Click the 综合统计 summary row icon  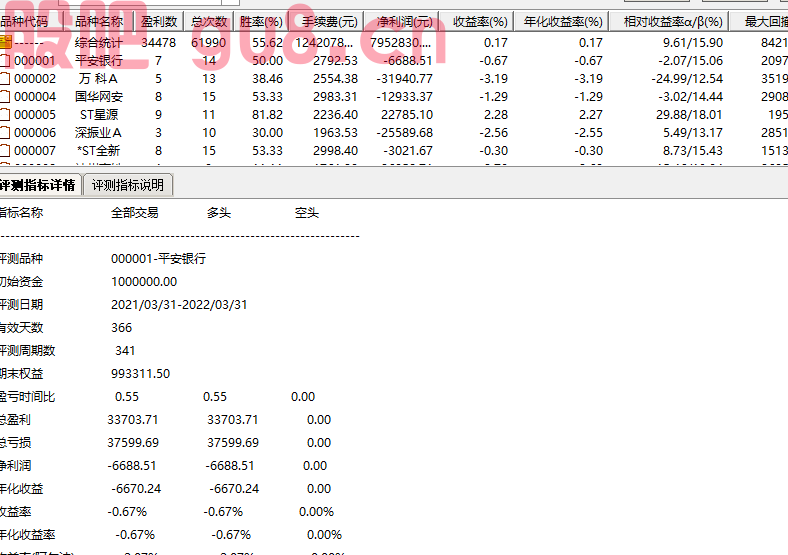tap(6, 42)
